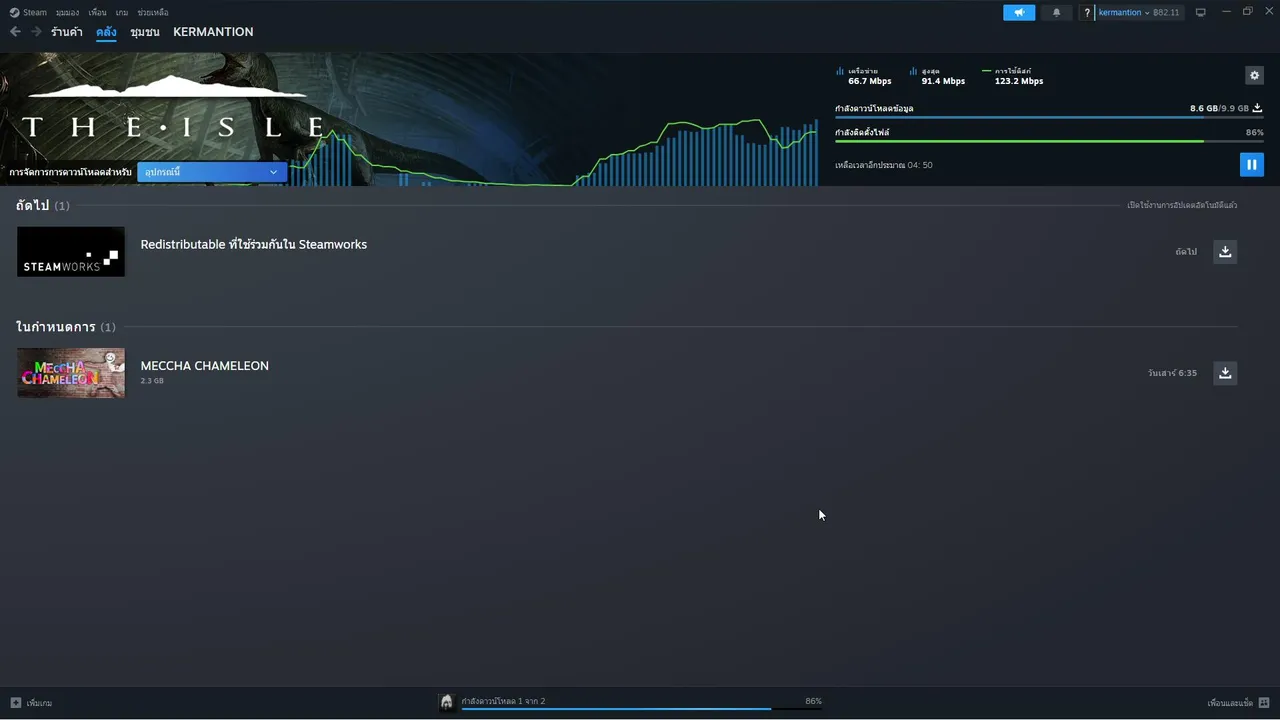Open the KERMANTION profile tab
Viewport: 1280px width, 720px height.
coord(213,32)
